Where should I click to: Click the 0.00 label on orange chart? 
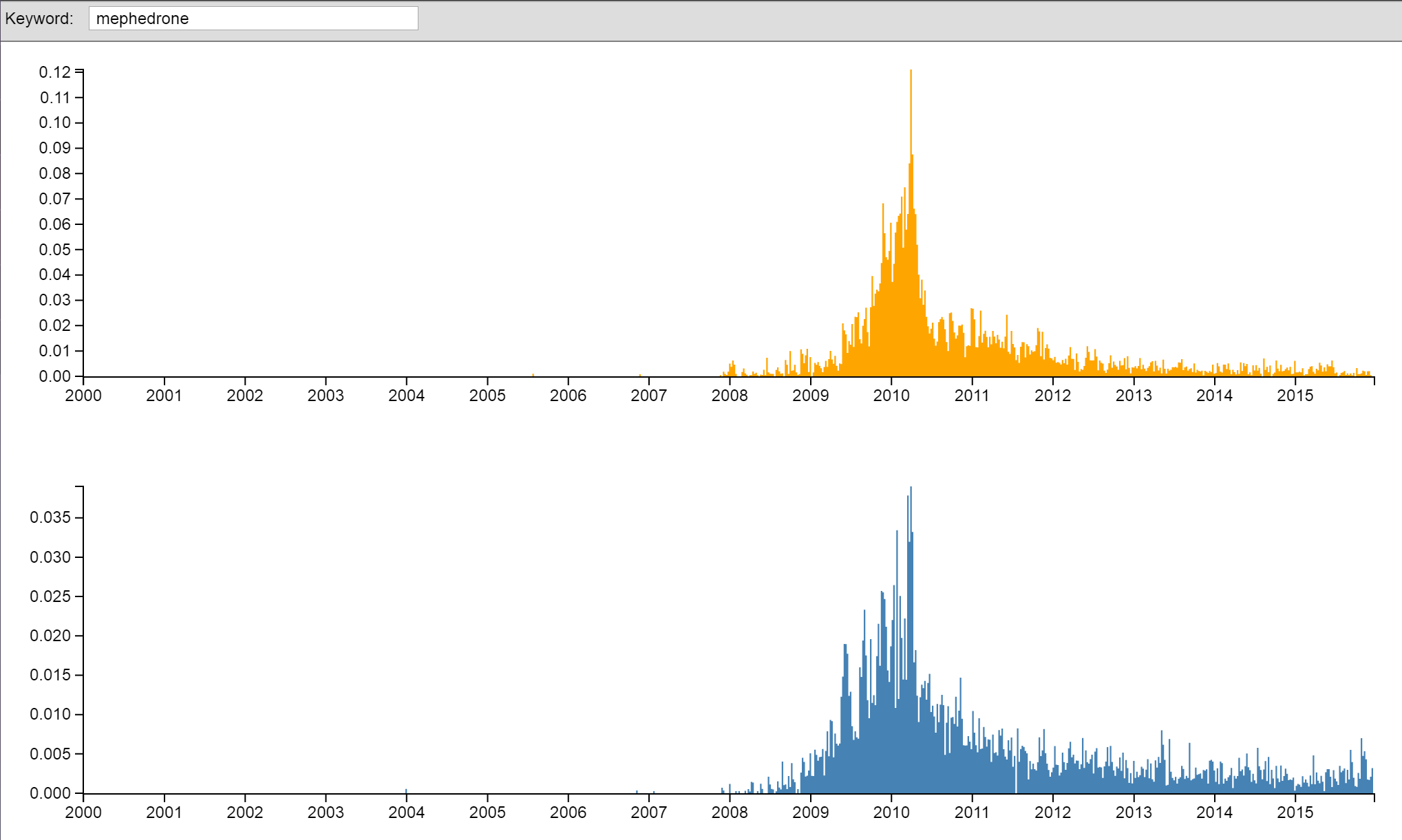tap(55, 376)
